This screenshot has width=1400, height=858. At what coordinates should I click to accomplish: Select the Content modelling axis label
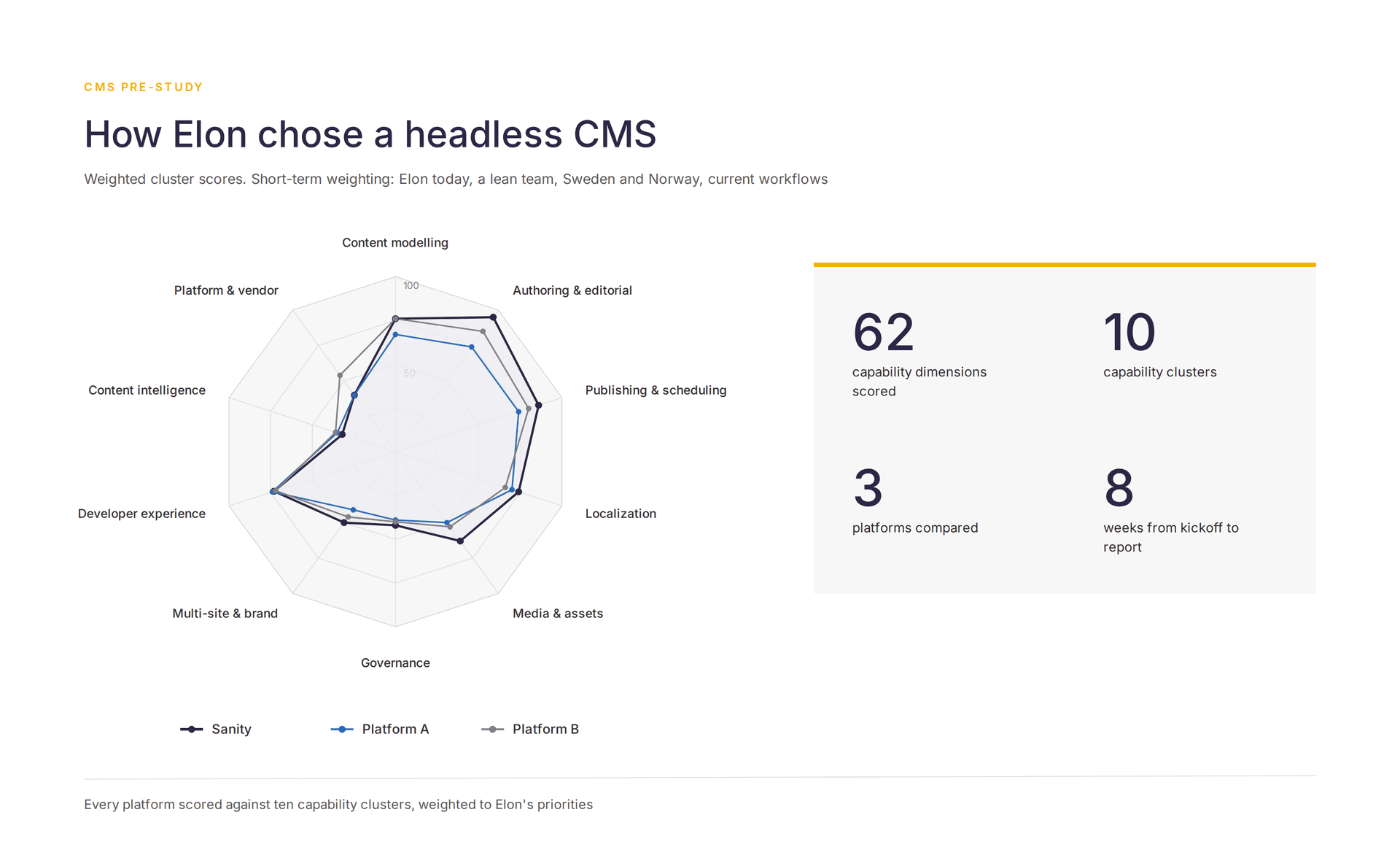395,242
